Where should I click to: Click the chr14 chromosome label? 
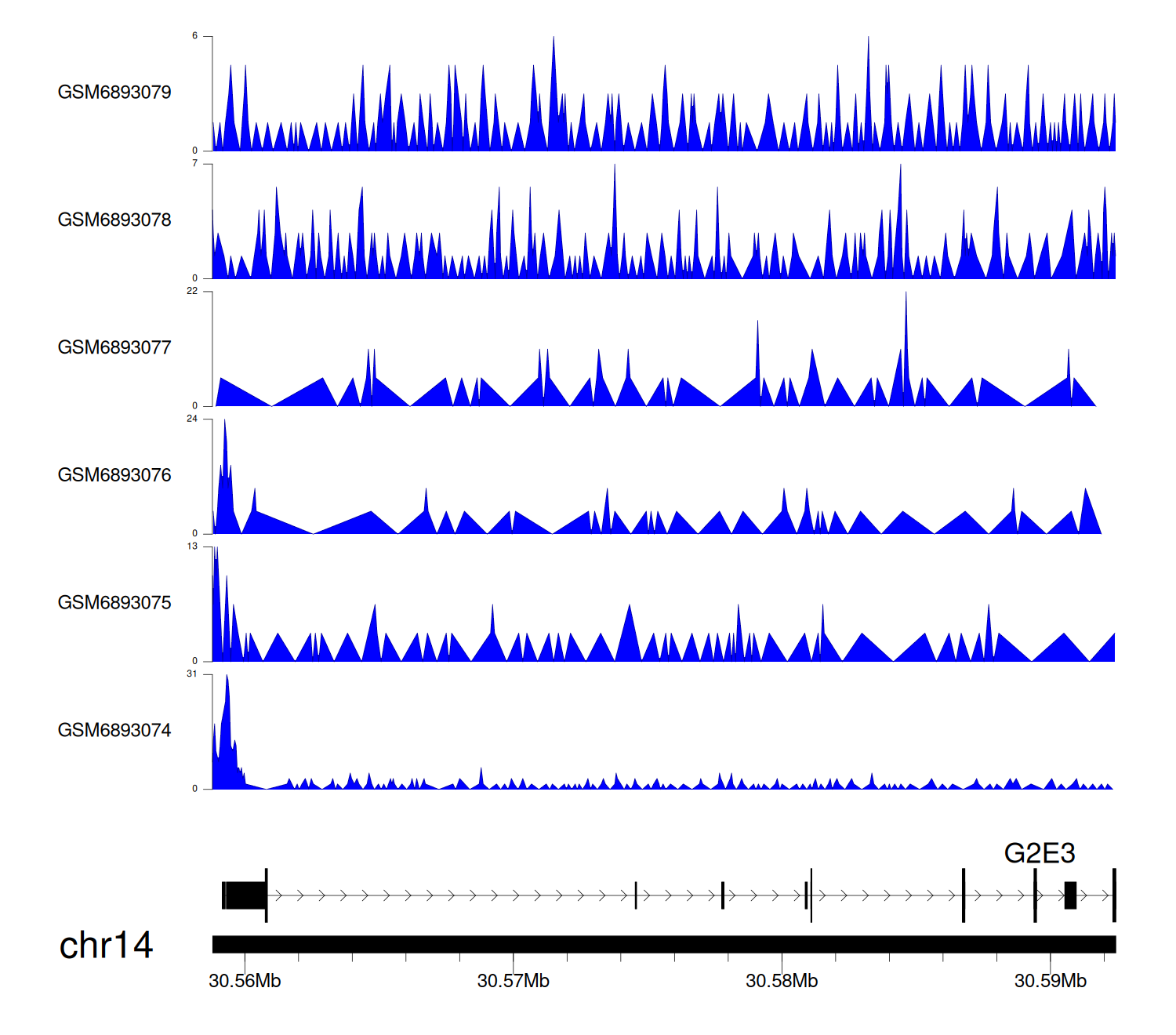106,946
